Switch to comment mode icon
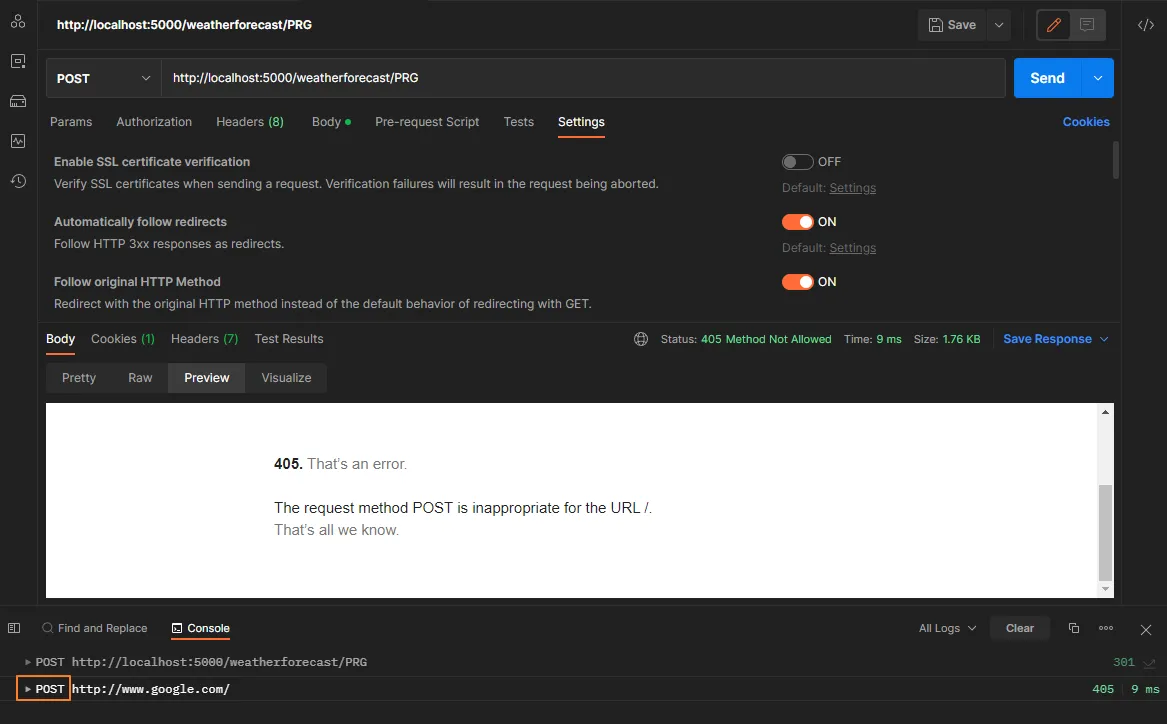The image size is (1167, 724). (1087, 25)
